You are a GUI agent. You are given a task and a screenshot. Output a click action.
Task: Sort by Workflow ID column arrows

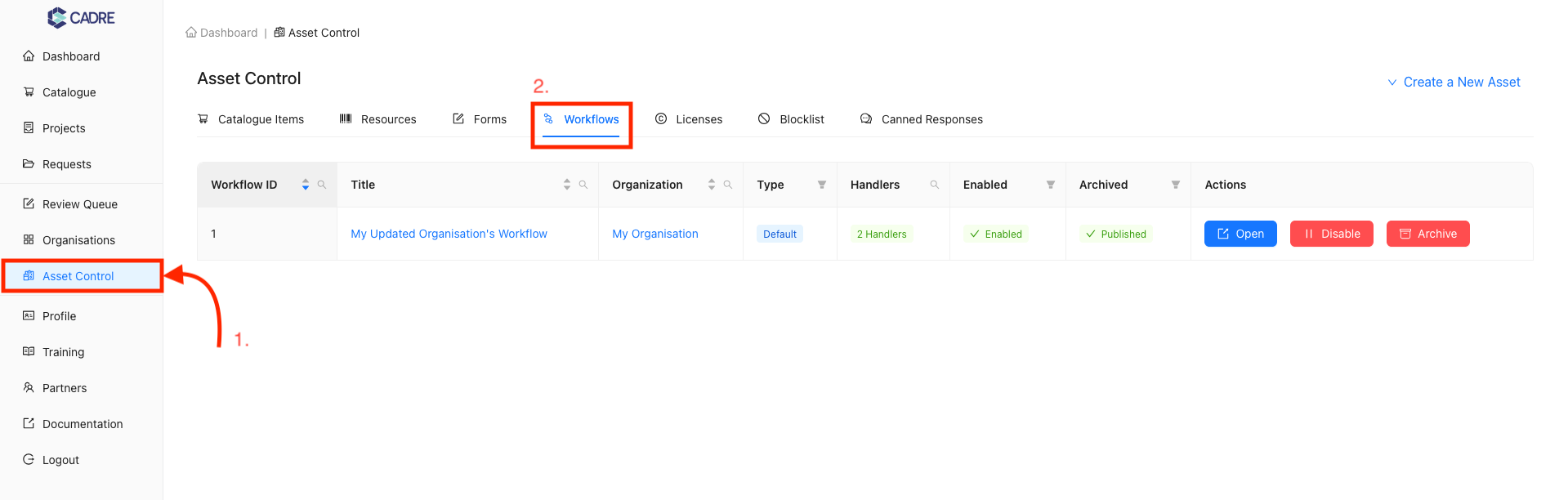click(306, 185)
